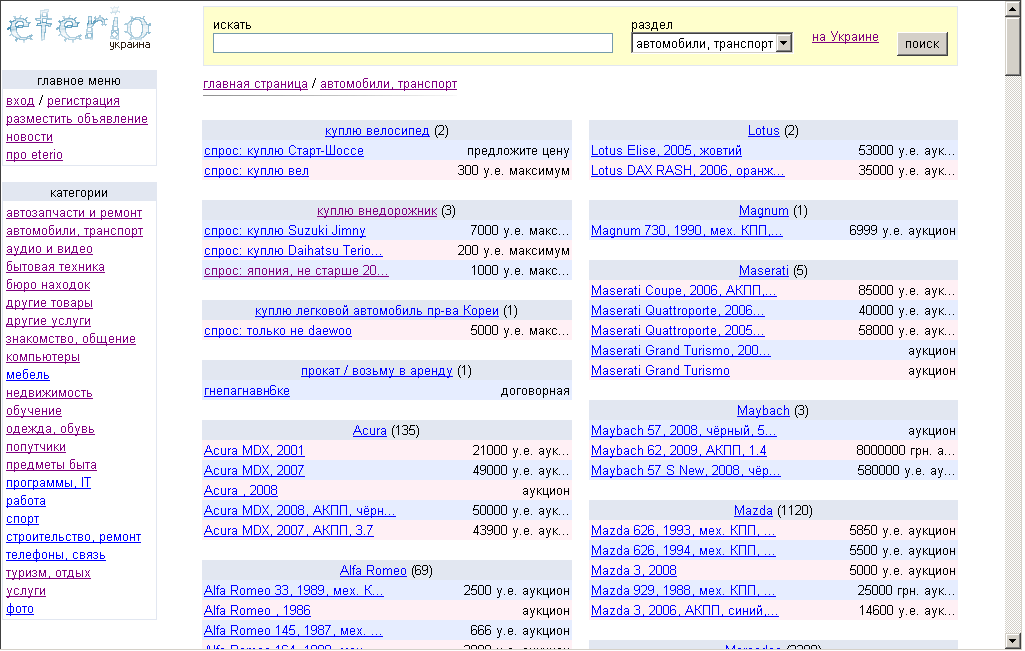Image resolution: width=1025 pixels, height=651 pixels.
Task: Open category бытовая техника
Action: coord(55,267)
